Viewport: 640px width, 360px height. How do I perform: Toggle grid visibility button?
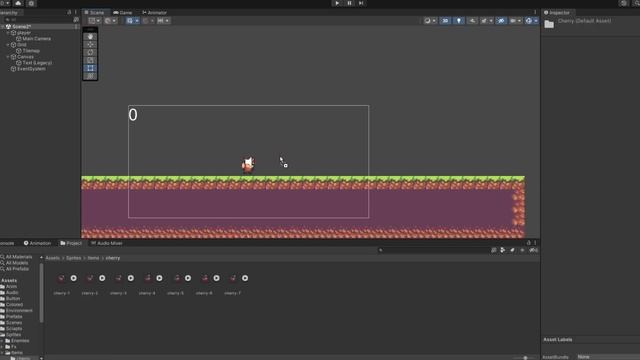(129, 21)
